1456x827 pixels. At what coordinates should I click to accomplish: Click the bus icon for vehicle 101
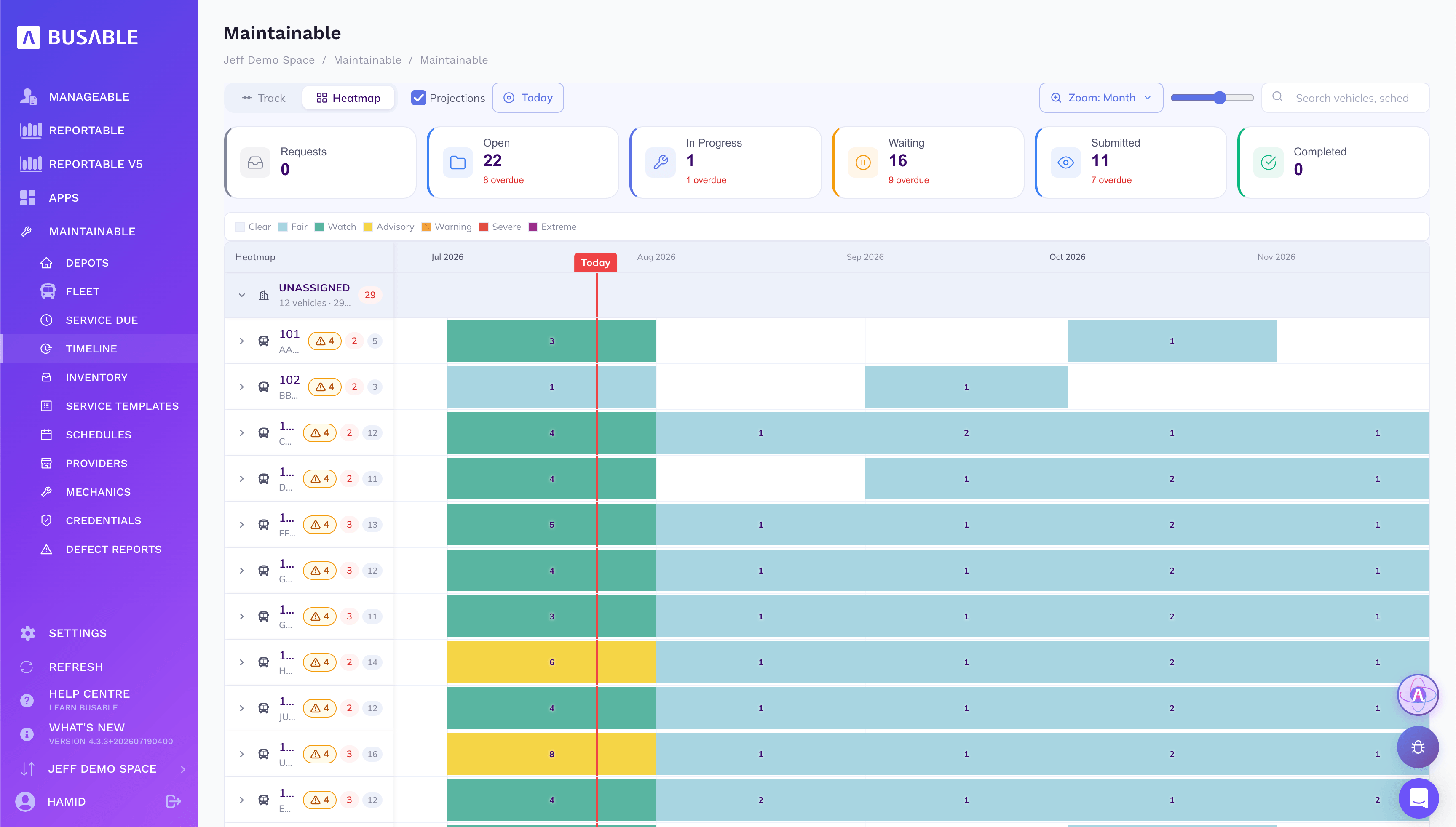click(x=264, y=341)
